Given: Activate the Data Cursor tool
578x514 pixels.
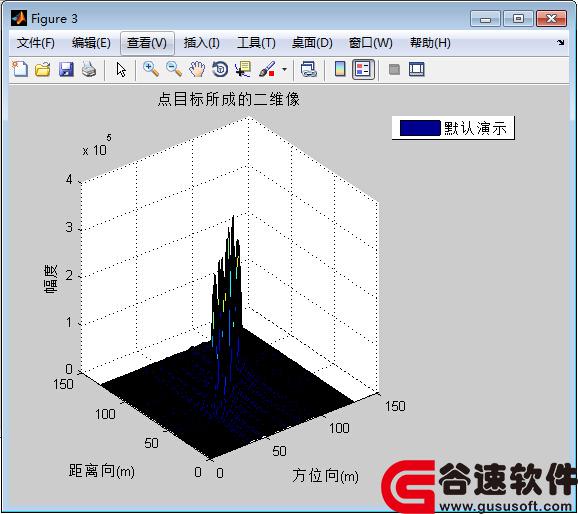Looking at the screenshot, I should pos(243,69).
